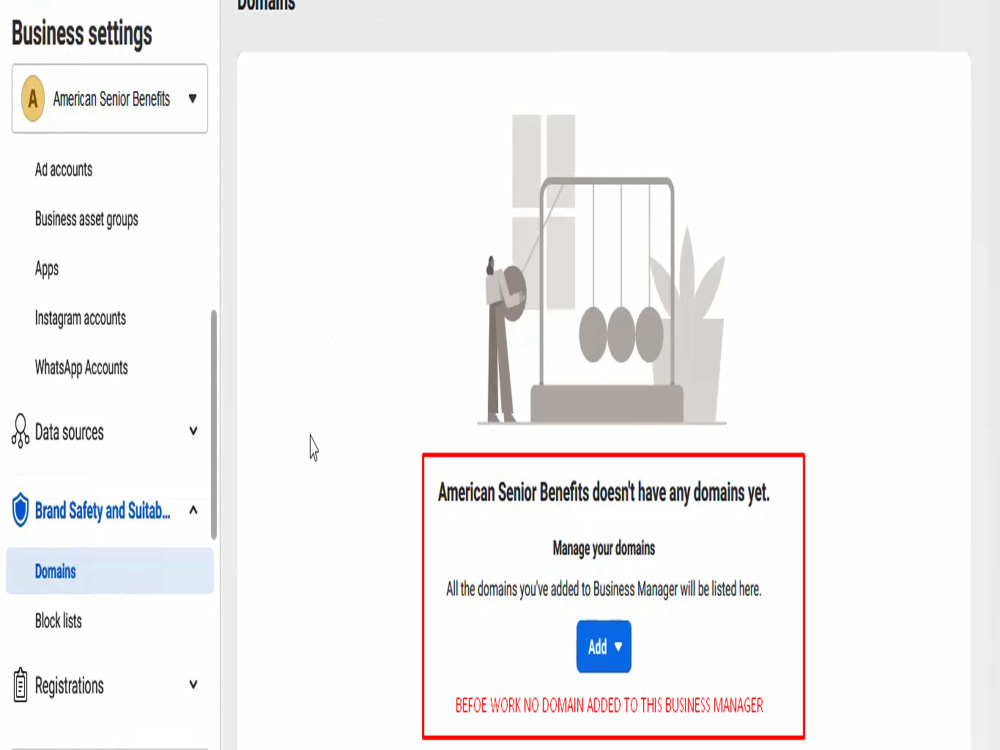Click 'All the domains you've added' description
The image size is (1000, 750).
603,589
